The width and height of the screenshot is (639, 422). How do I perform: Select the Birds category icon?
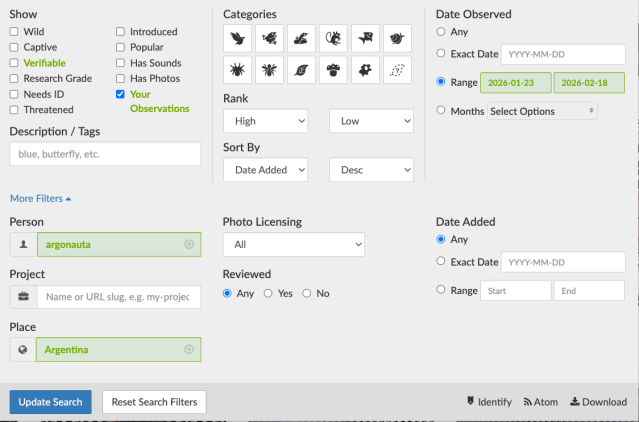click(x=237, y=38)
